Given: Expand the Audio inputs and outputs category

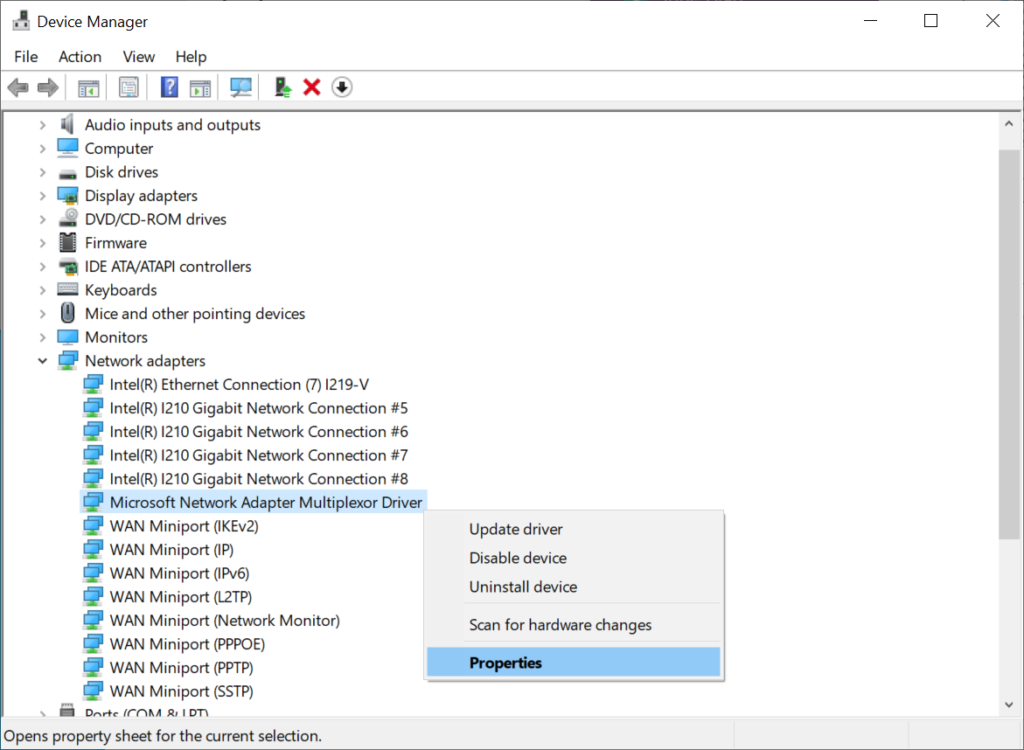Looking at the screenshot, I should tap(43, 125).
